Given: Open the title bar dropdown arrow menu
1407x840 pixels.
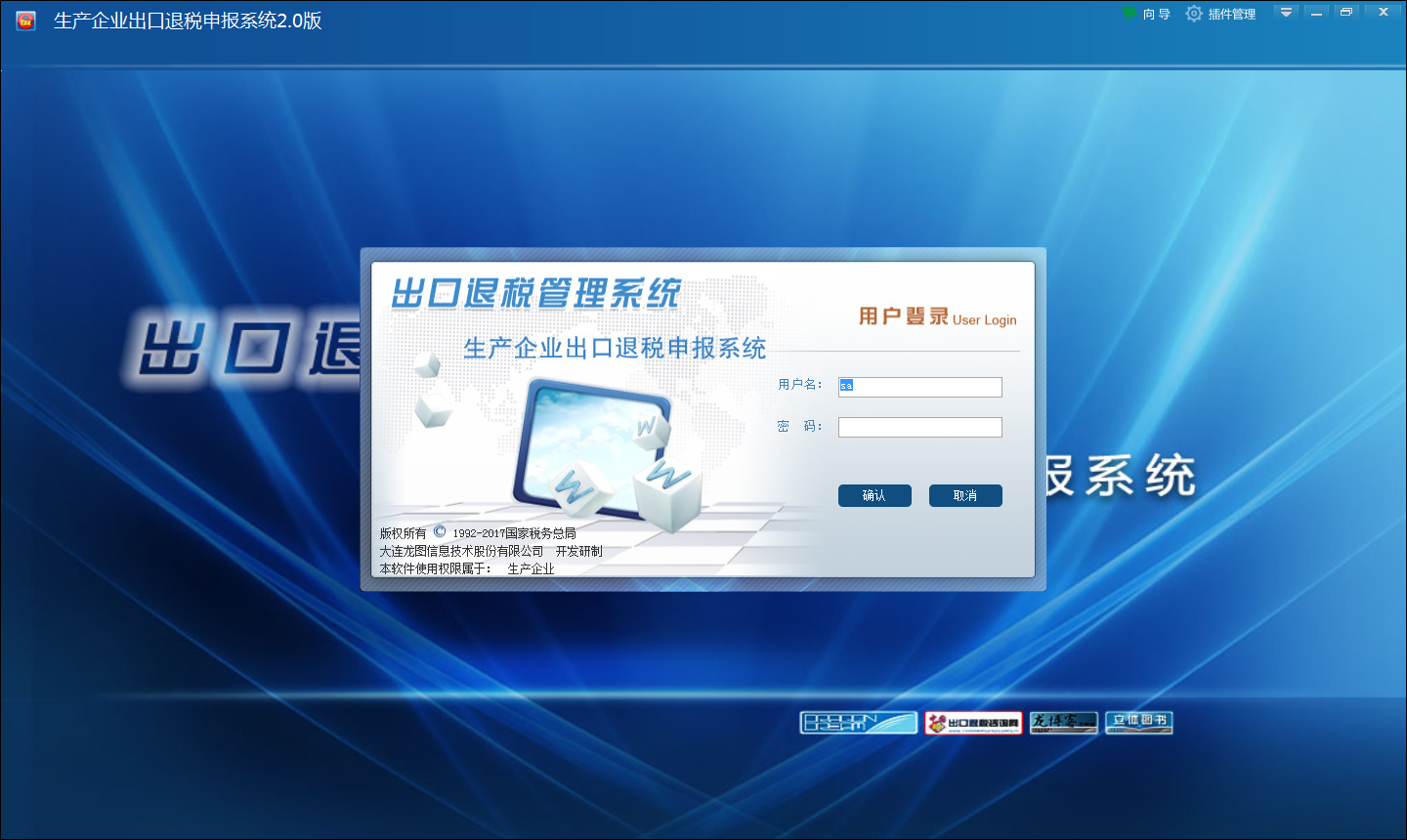Looking at the screenshot, I should click(x=1286, y=12).
